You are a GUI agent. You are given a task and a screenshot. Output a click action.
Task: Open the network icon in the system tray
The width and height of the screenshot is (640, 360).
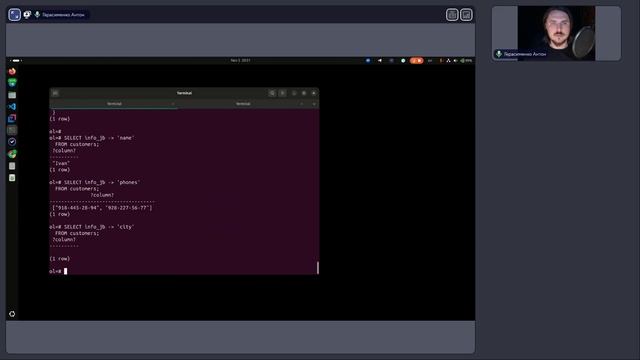click(x=448, y=60)
